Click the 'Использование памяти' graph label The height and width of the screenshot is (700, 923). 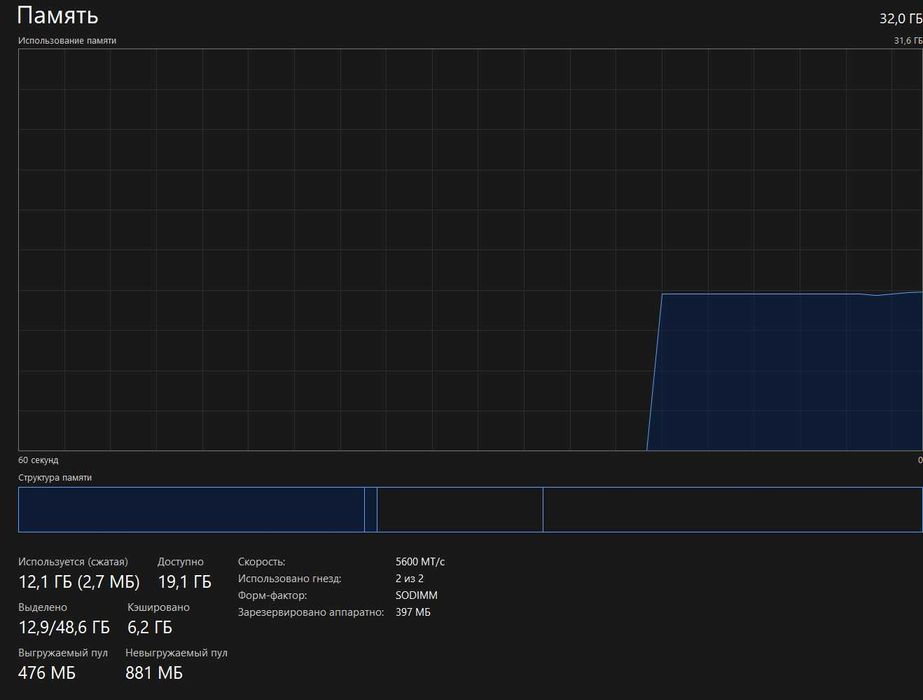pos(67,41)
